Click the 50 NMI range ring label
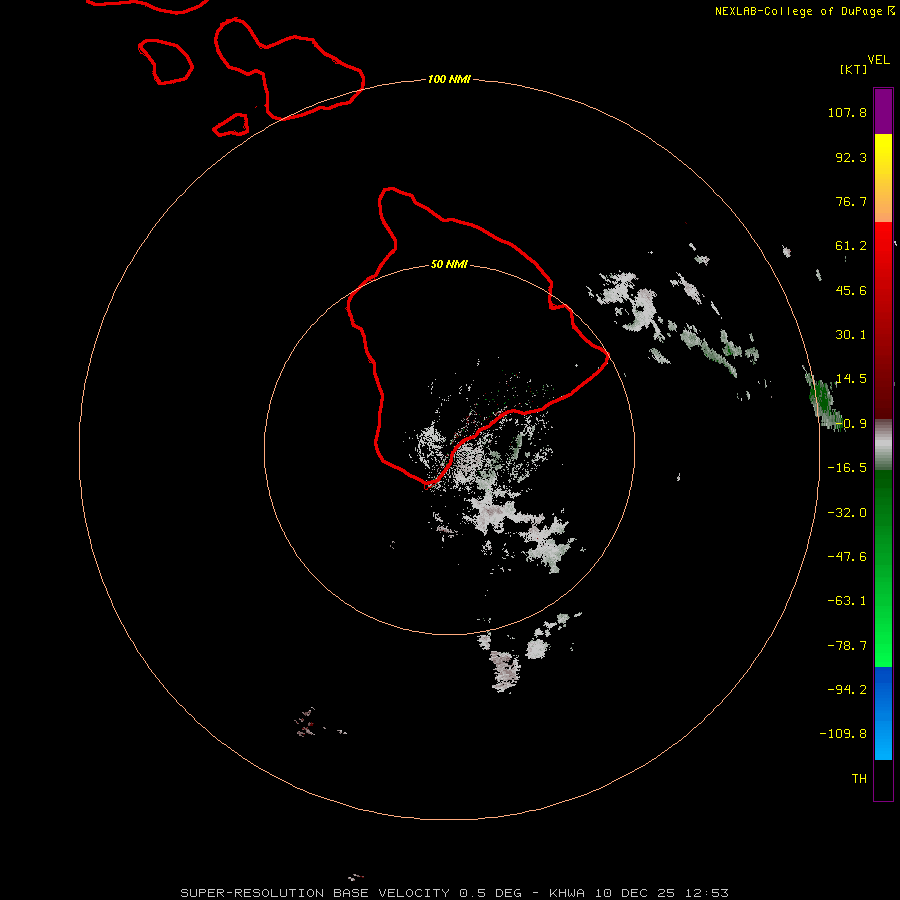 tap(449, 265)
